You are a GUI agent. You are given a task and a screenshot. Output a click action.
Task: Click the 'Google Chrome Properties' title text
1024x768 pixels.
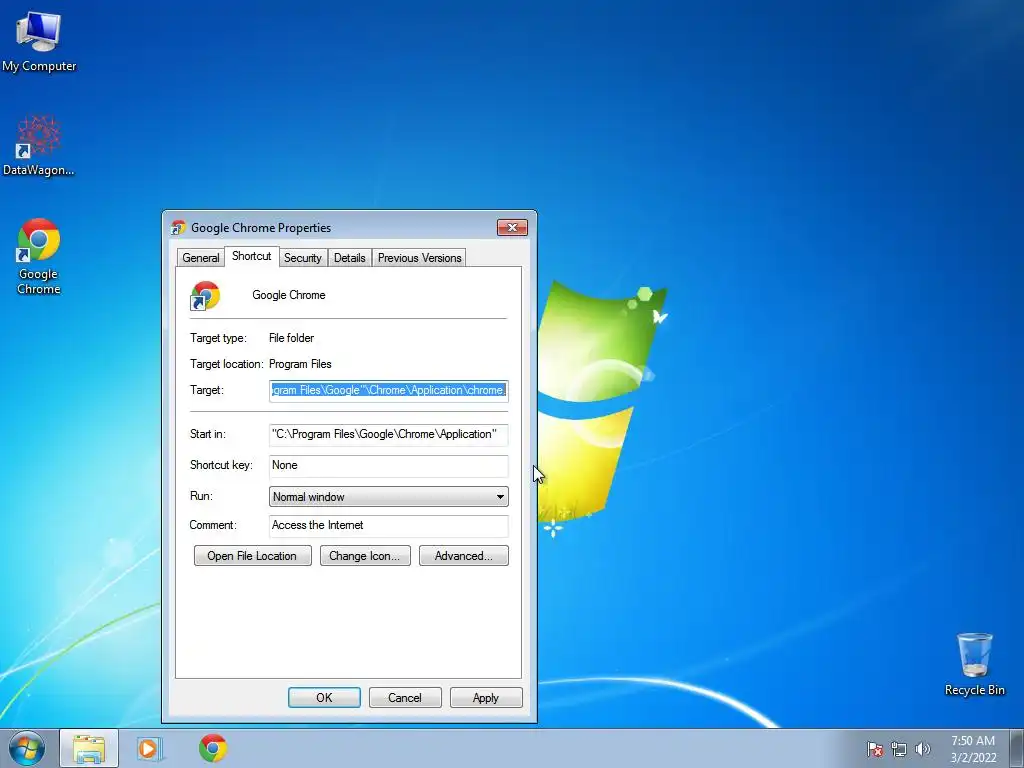coord(261,228)
